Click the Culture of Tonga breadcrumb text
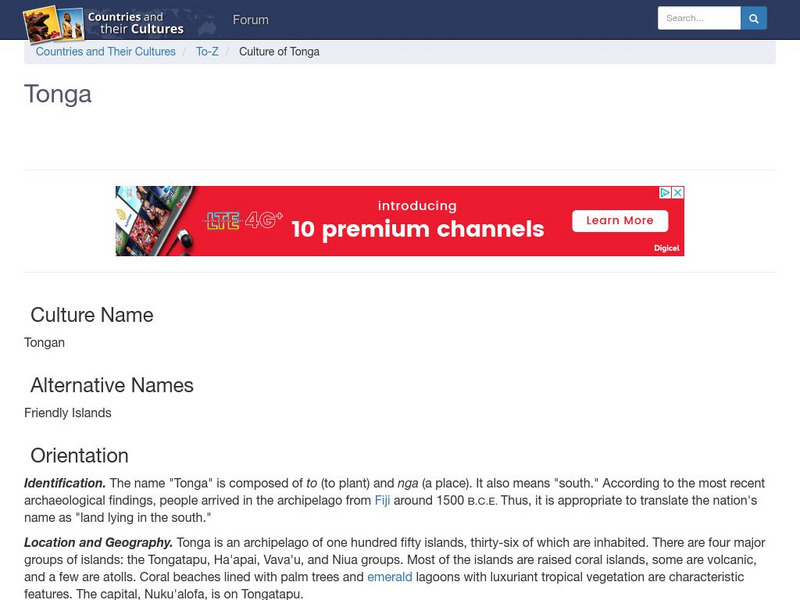 [x=279, y=52]
